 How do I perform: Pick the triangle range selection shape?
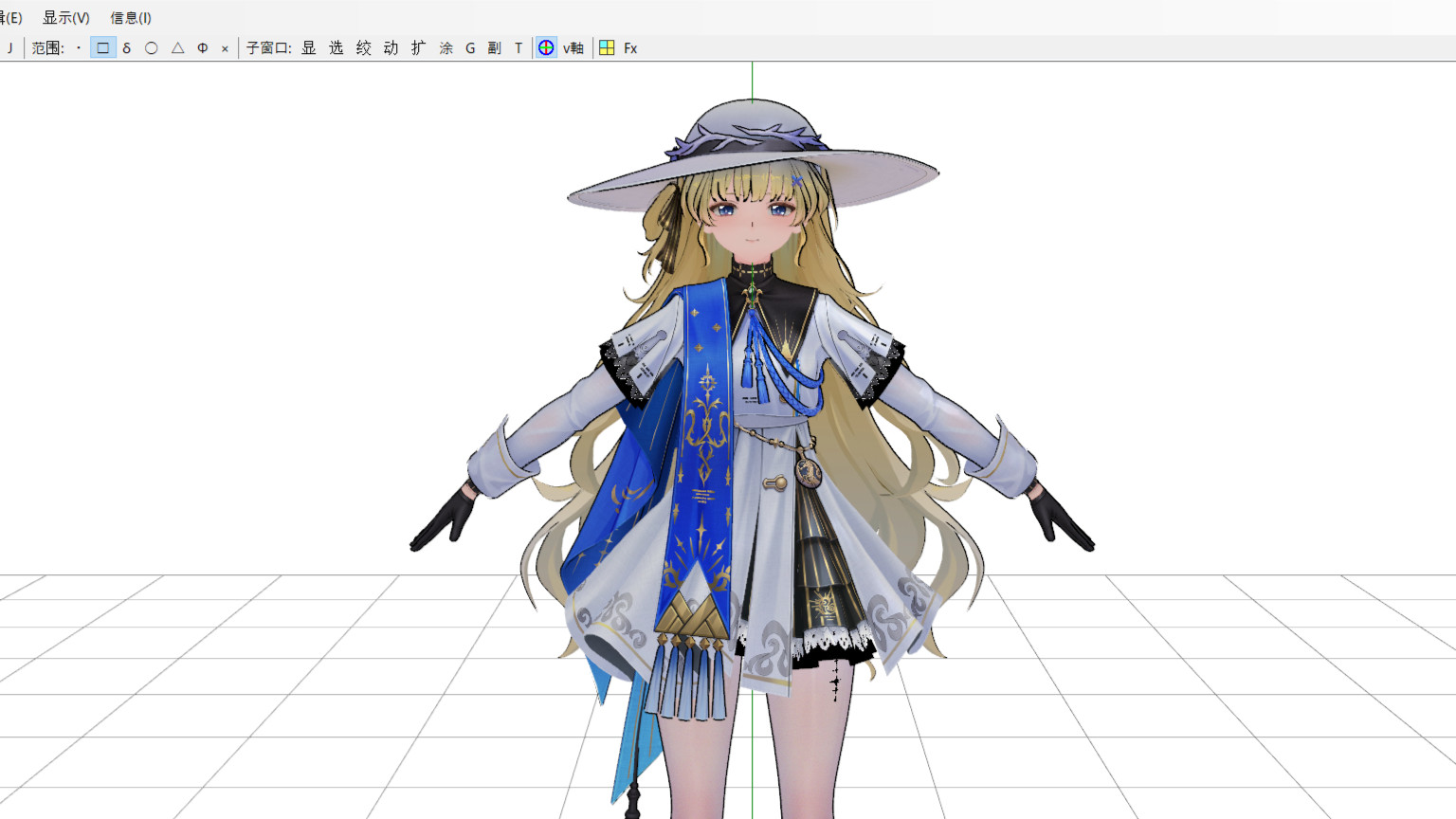[x=177, y=48]
